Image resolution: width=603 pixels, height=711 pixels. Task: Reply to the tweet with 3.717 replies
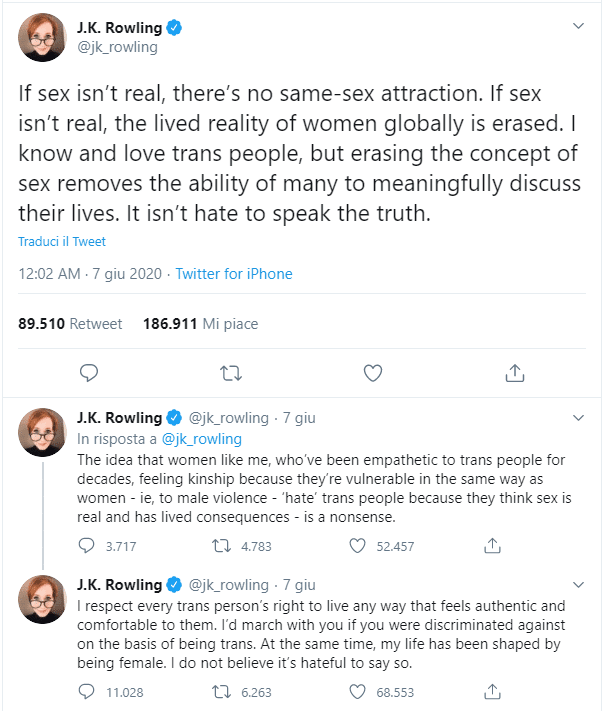click(87, 545)
